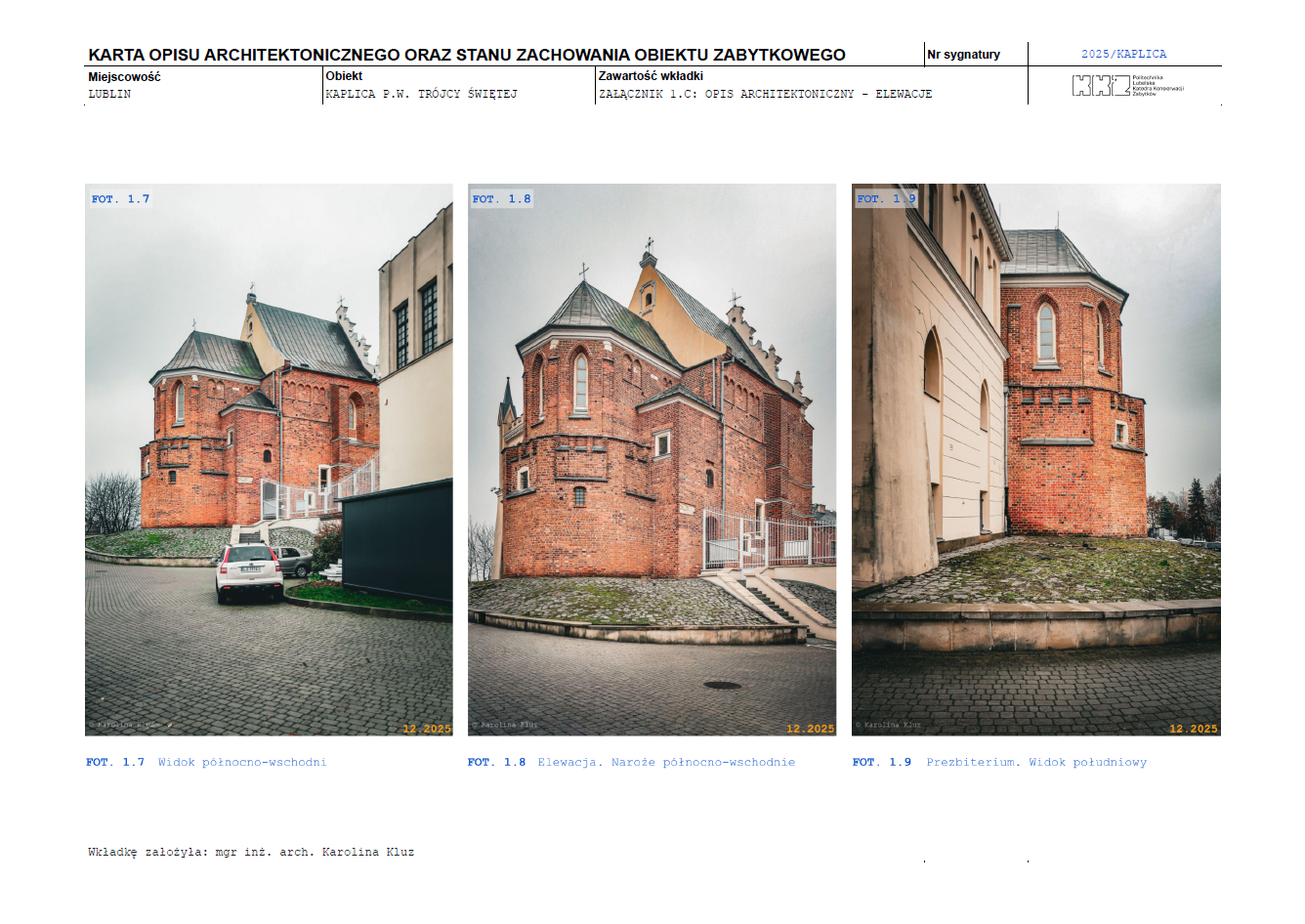Open the middle photo FOT. 1.8
Screen dimensions: 1305x924
pos(652,459)
